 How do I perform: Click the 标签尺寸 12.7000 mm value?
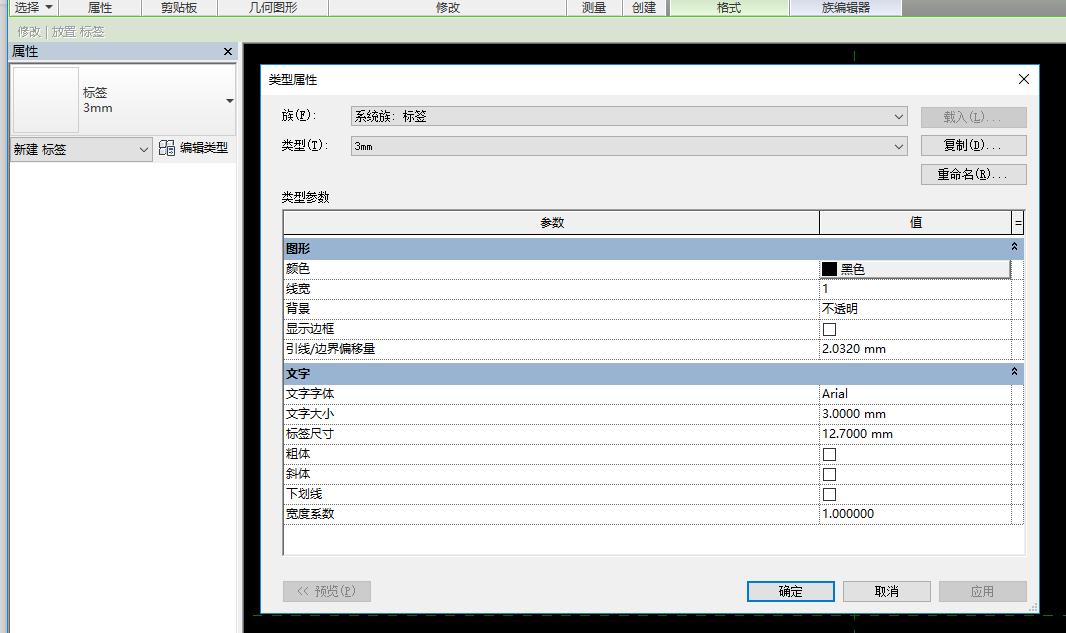pos(915,434)
